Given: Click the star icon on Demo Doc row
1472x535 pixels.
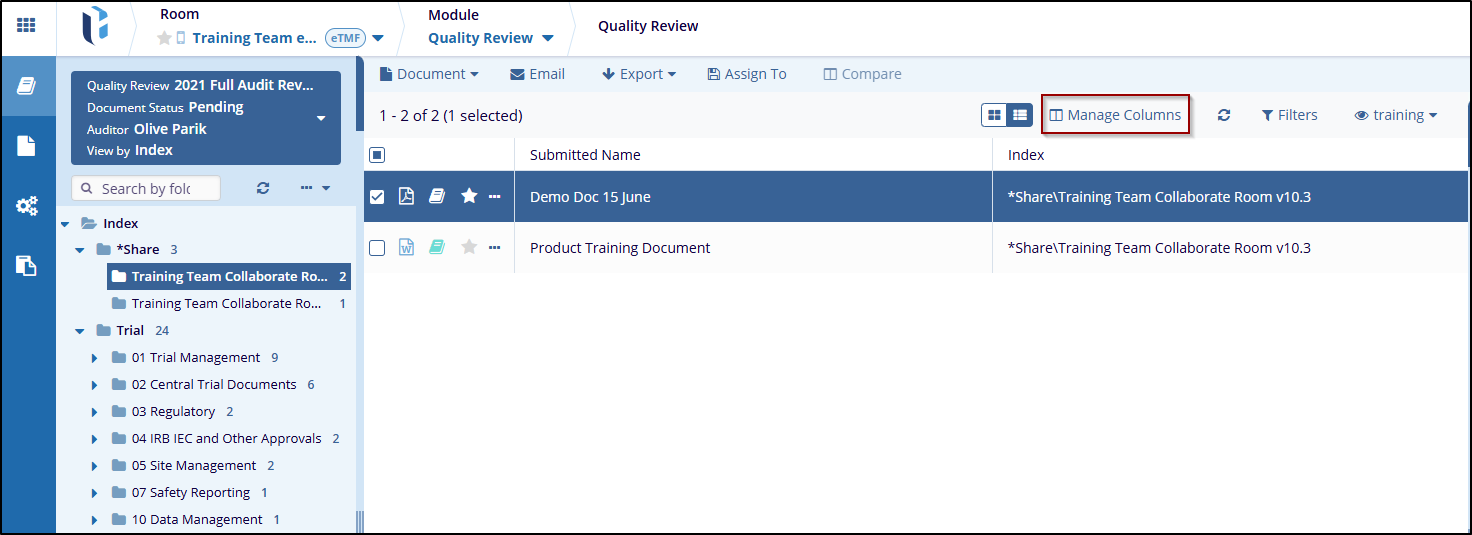Looking at the screenshot, I should 469,197.
